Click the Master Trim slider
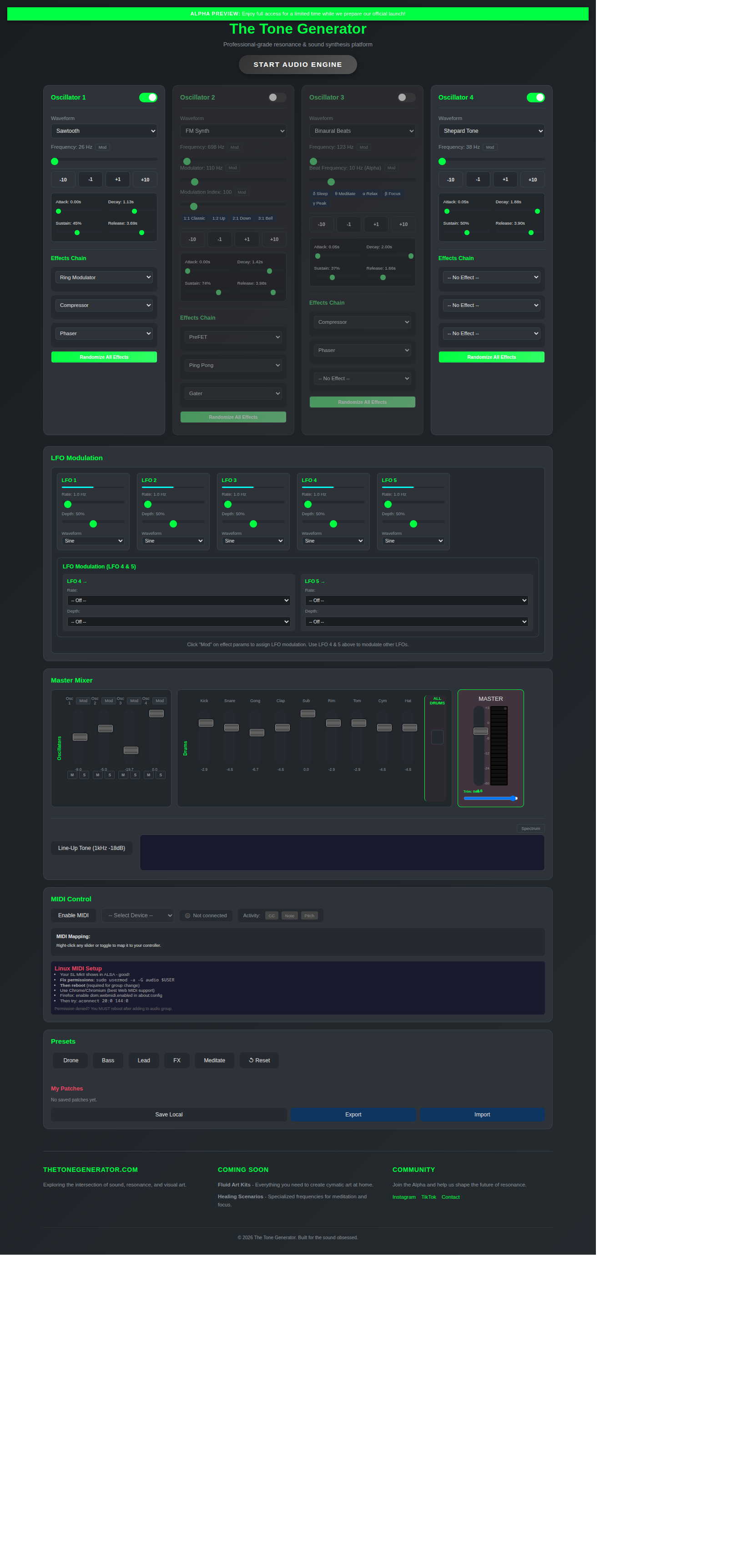The height and width of the screenshot is (1568, 736). pos(490,798)
